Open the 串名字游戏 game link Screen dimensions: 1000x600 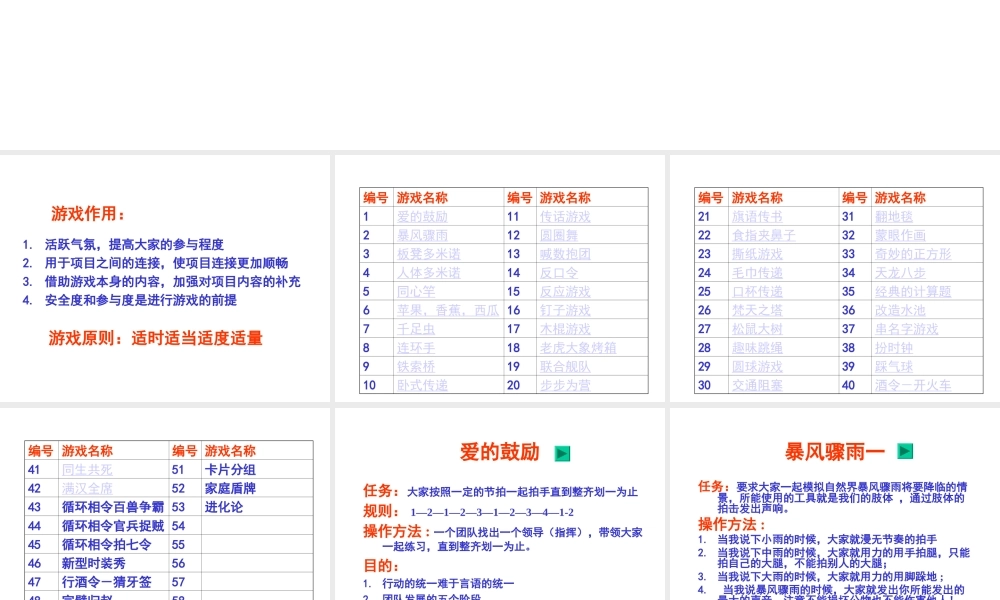(906, 329)
